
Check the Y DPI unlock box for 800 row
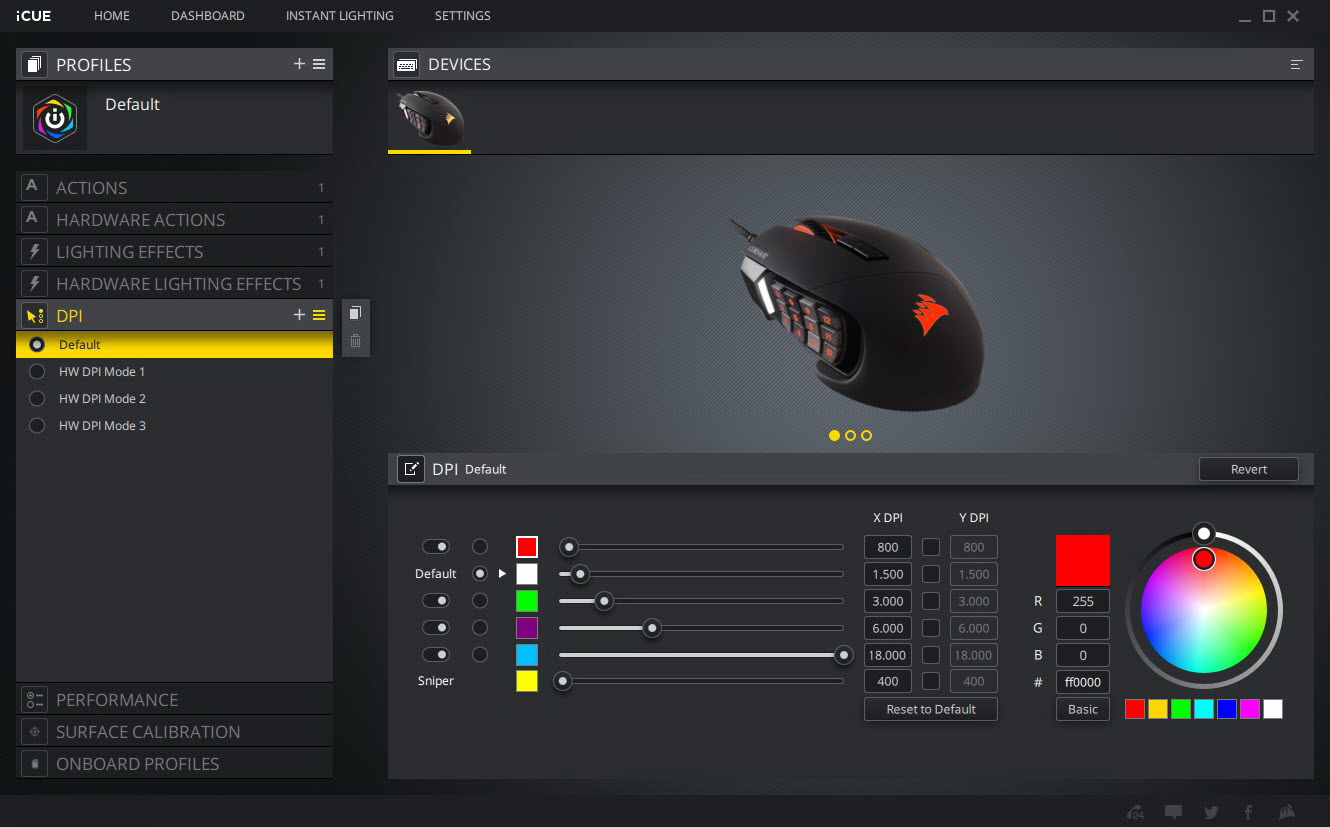point(931,547)
